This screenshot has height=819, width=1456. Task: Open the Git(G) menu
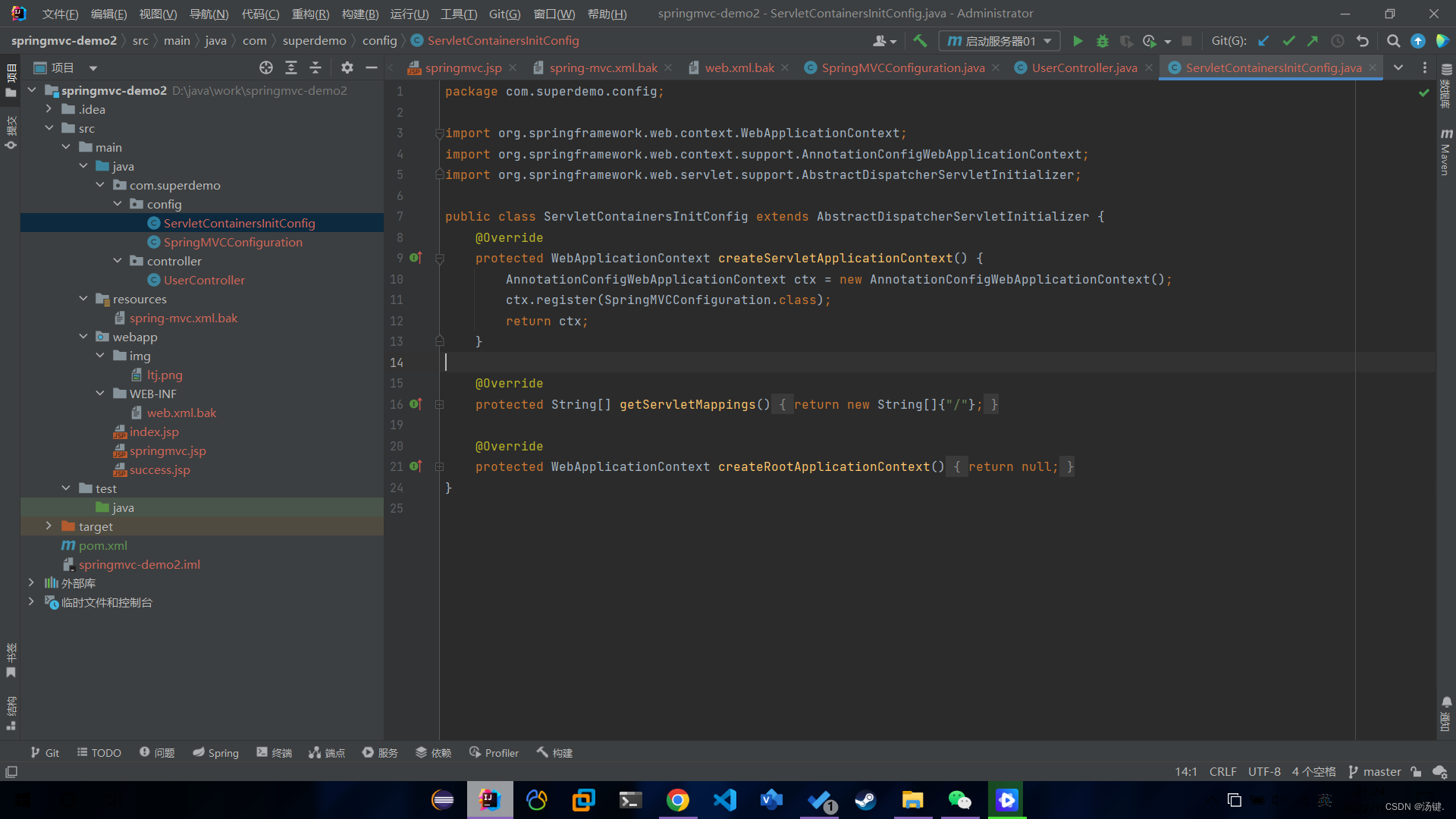504,14
